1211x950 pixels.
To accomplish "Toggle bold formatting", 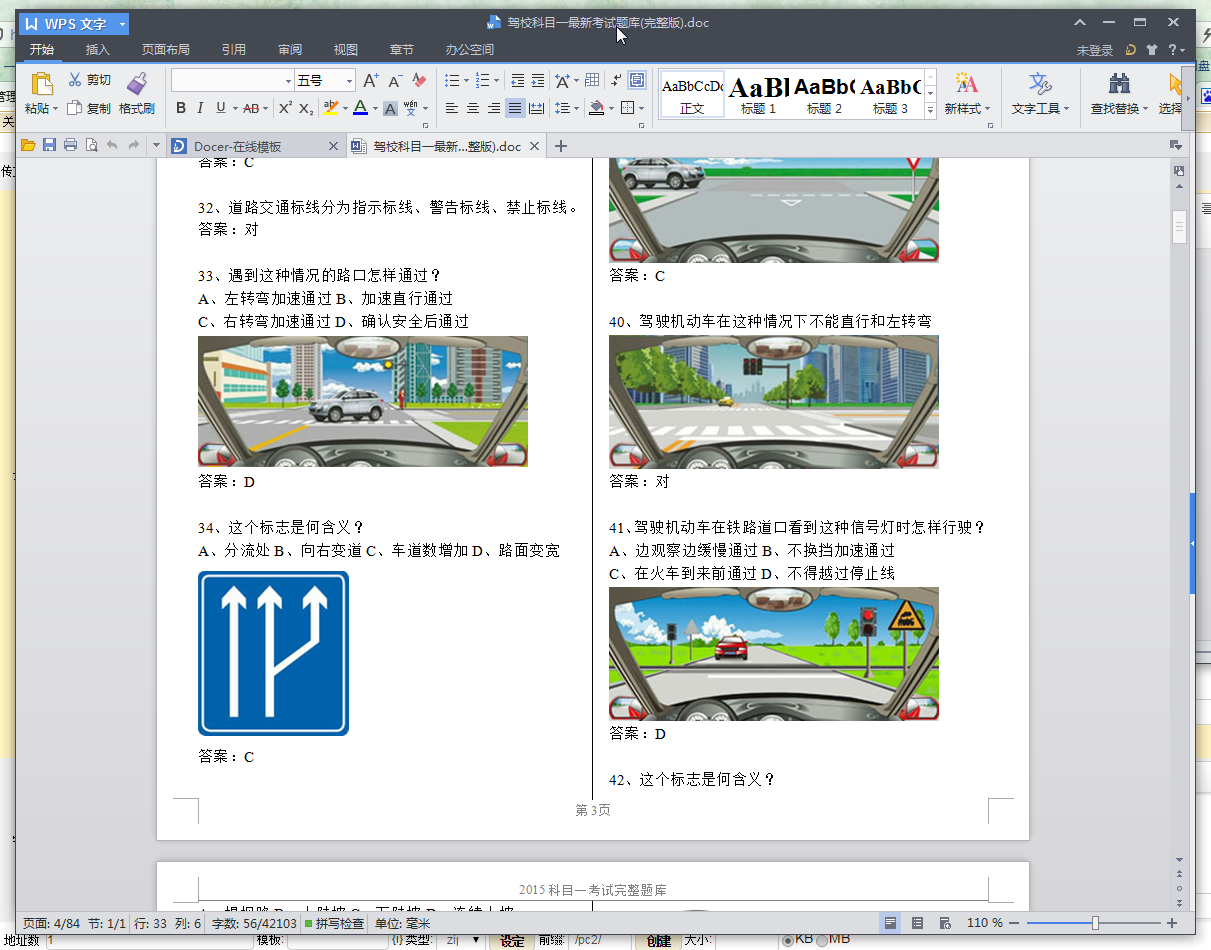I will coord(181,108).
